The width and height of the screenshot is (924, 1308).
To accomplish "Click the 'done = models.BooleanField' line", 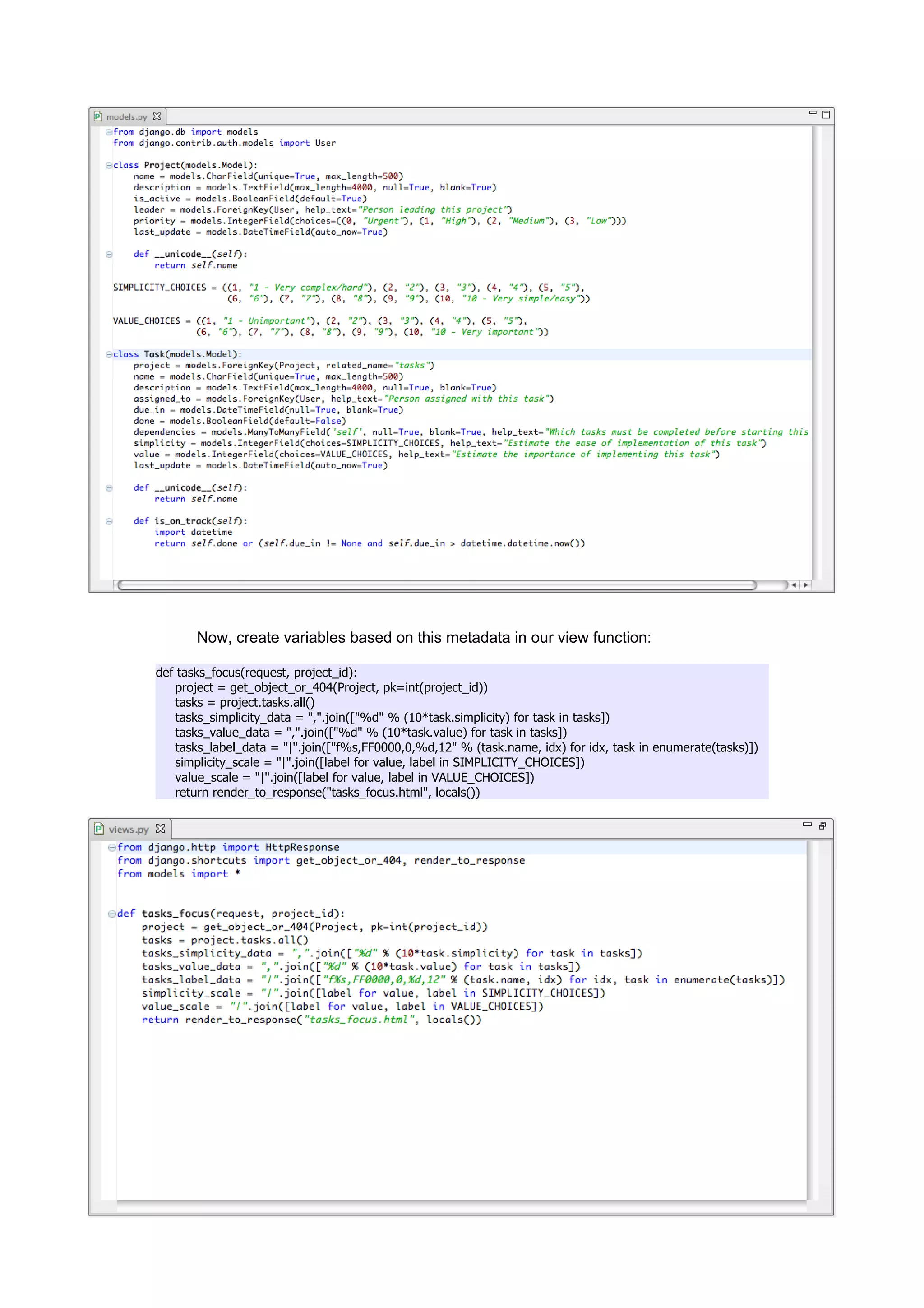I will pos(240,421).
